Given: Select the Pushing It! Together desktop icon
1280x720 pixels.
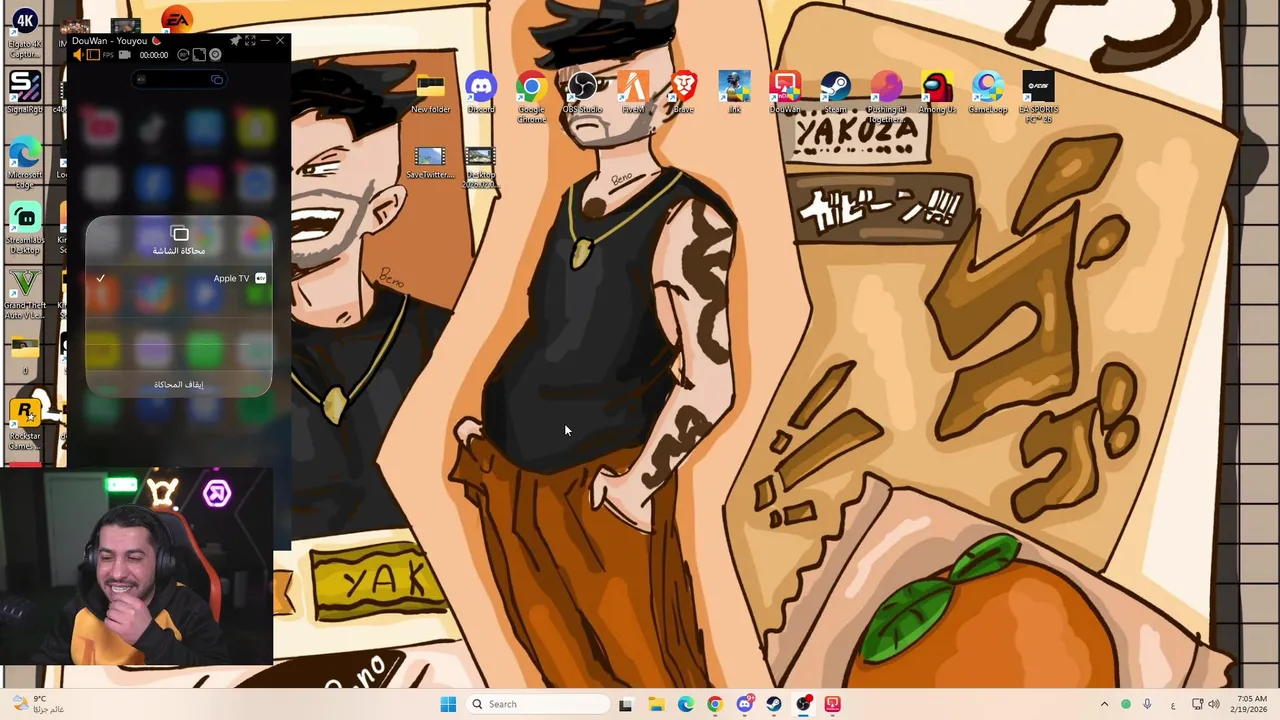Looking at the screenshot, I should click(x=886, y=96).
